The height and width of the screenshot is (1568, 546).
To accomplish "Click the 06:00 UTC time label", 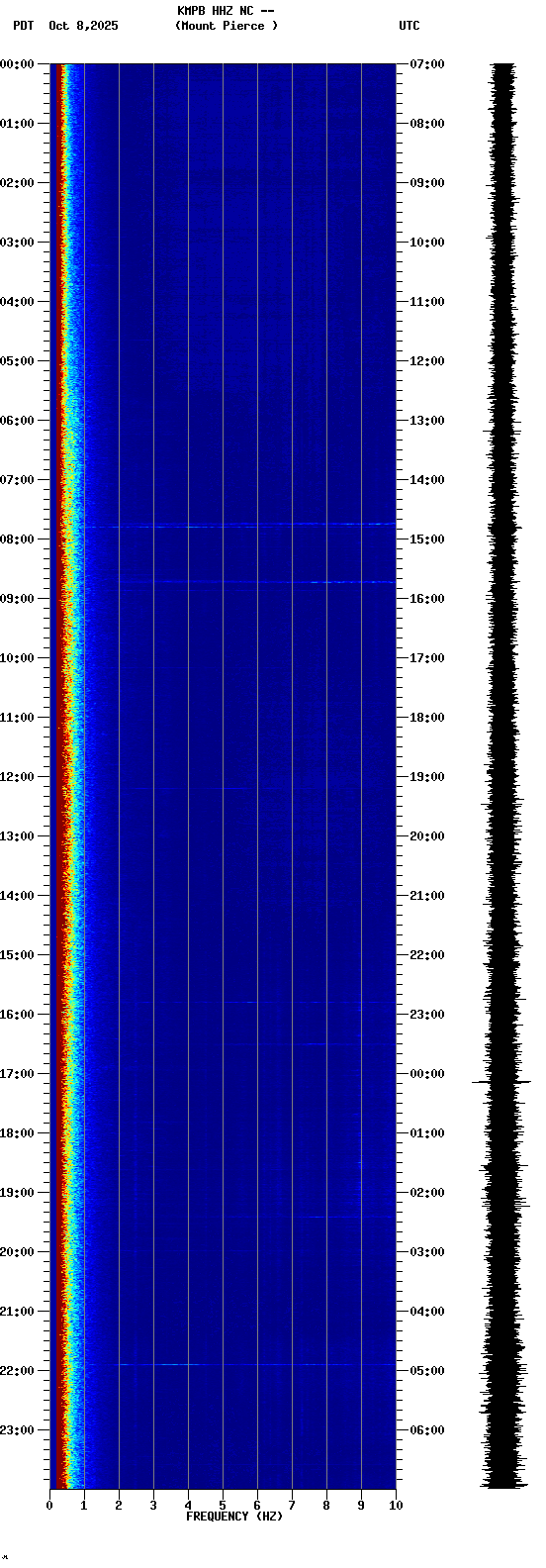I will coord(427,1430).
